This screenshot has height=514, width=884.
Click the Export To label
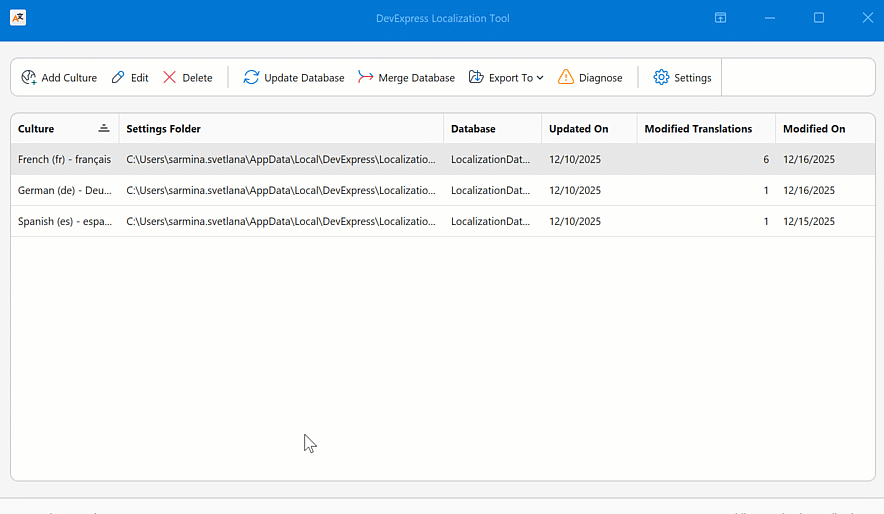[510, 78]
